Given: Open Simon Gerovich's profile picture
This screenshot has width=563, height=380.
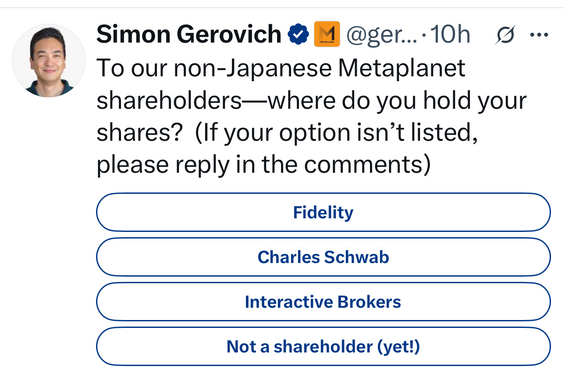Looking at the screenshot, I should click(x=49, y=60).
